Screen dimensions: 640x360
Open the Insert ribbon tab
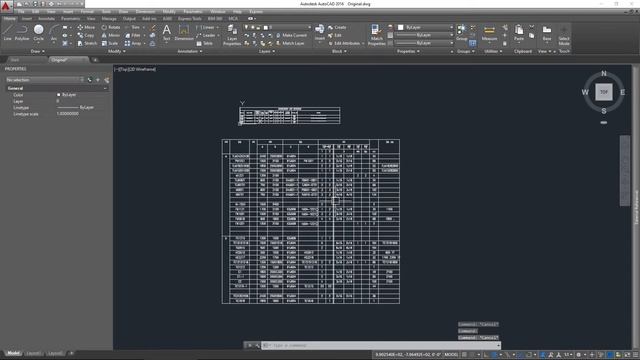[x=27, y=19]
